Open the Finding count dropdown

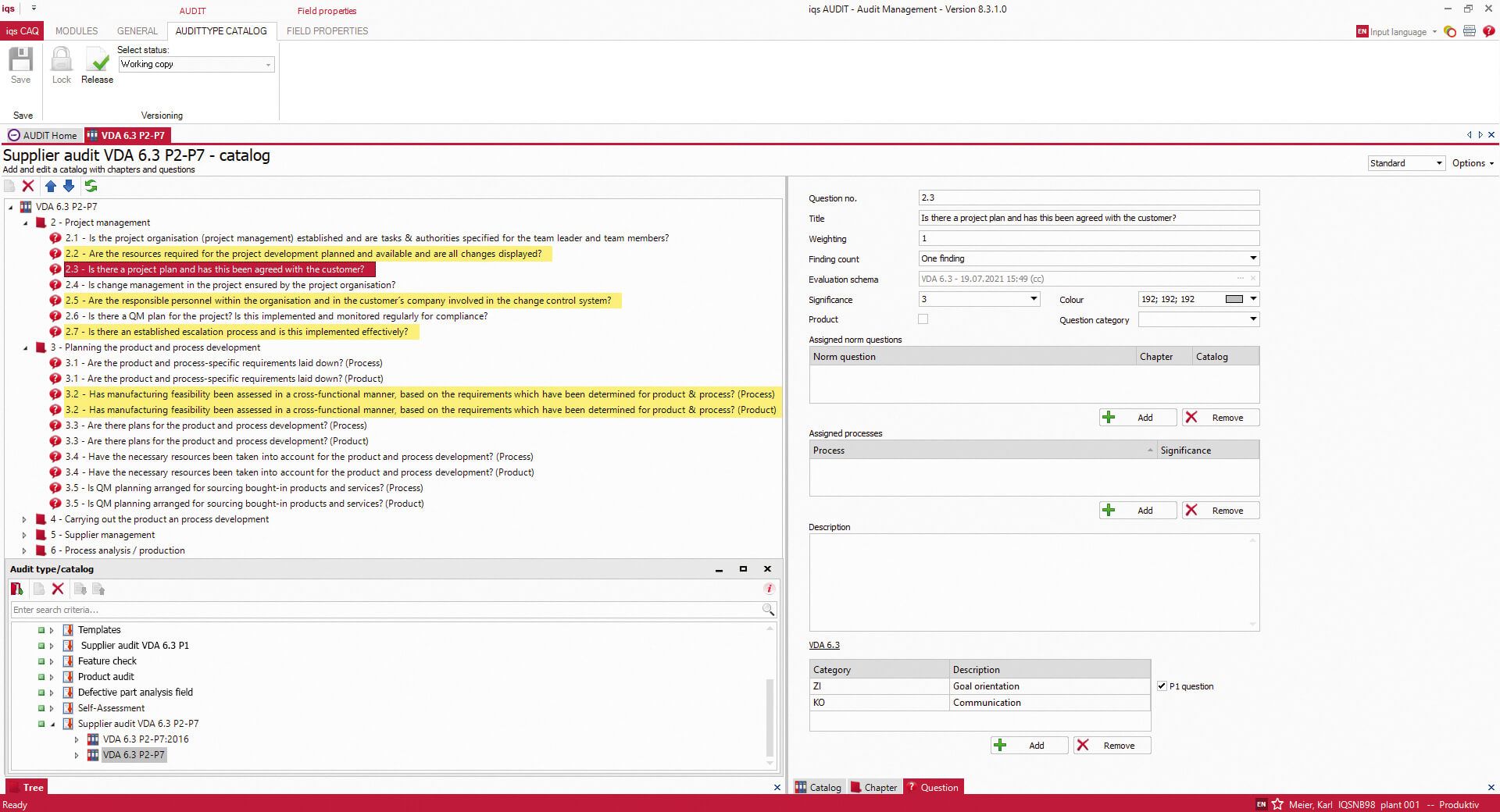point(1252,258)
